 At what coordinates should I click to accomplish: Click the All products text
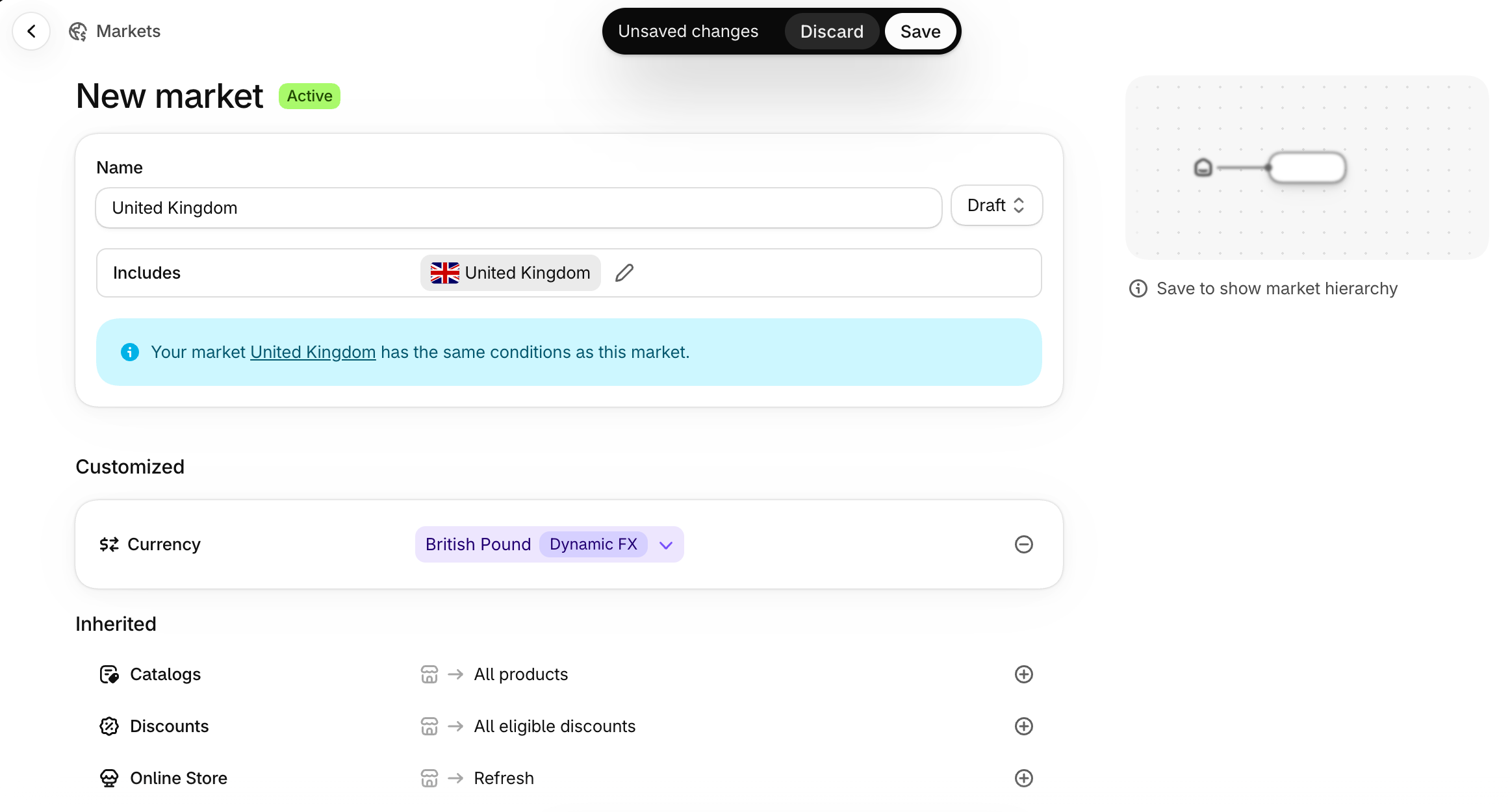point(521,674)
